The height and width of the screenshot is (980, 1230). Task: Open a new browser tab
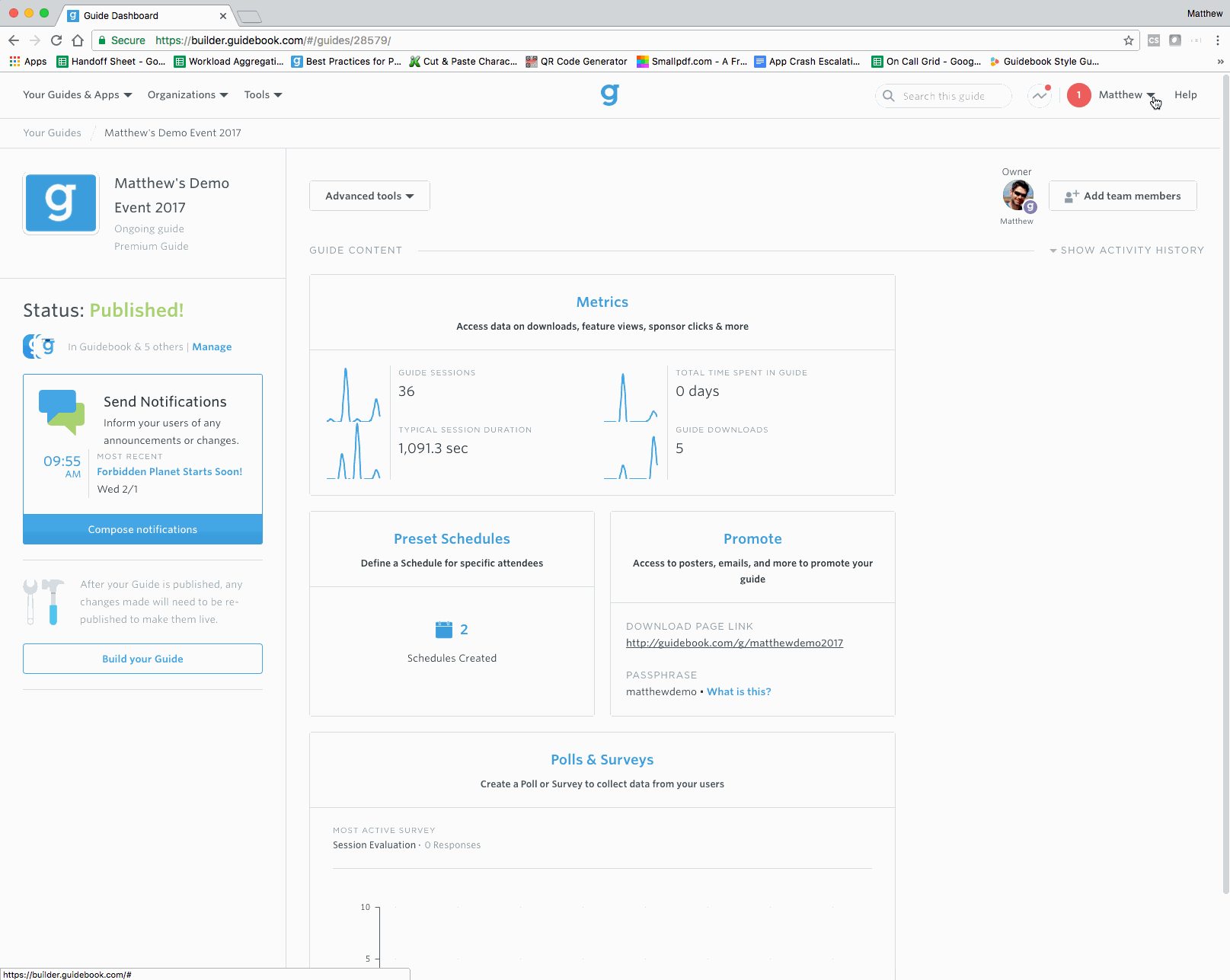tap(249, 16)
